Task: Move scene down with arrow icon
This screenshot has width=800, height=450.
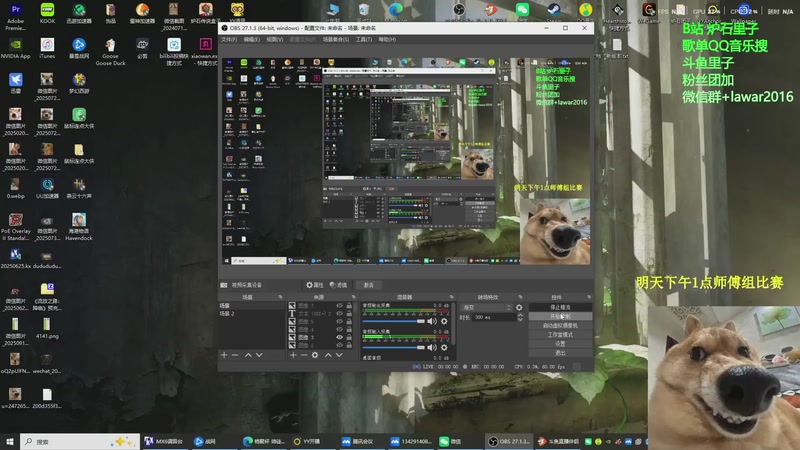Action: pyautogui.click(x=259, y=355)
